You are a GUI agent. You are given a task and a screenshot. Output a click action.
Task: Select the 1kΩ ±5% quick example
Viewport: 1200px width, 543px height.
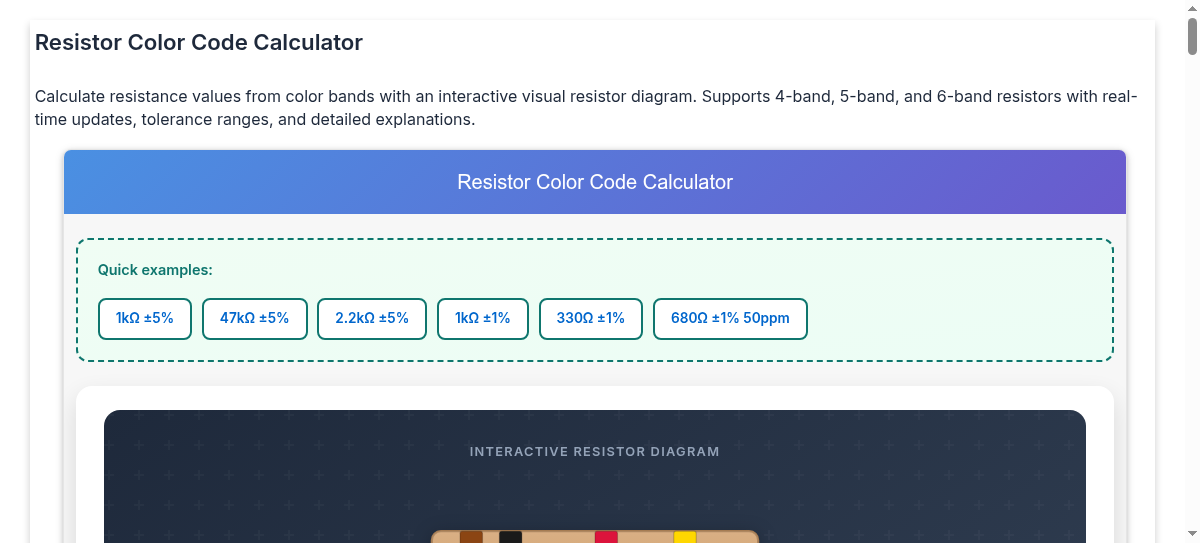[145, 319]
